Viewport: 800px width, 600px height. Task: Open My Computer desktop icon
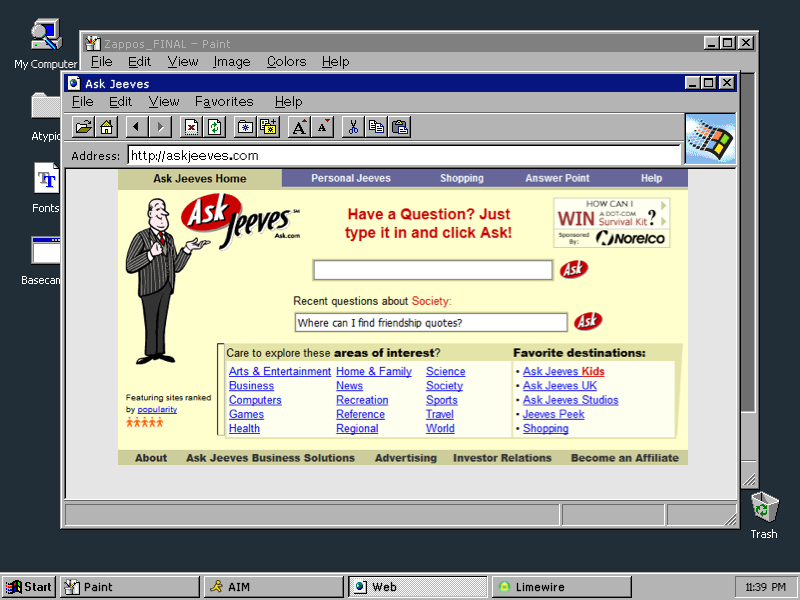click(x=45, y=43)
